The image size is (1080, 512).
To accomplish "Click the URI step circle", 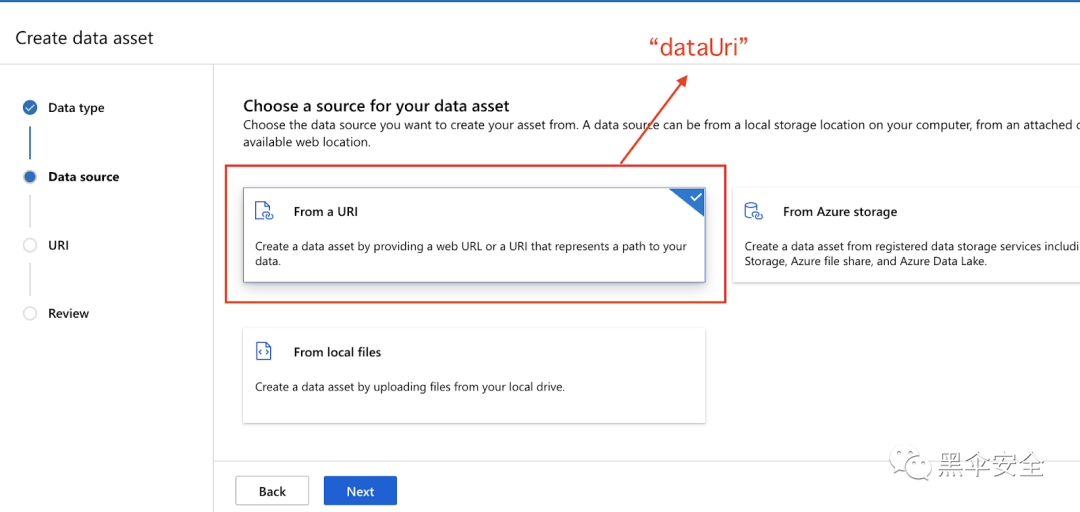I will tap(30, 245).
